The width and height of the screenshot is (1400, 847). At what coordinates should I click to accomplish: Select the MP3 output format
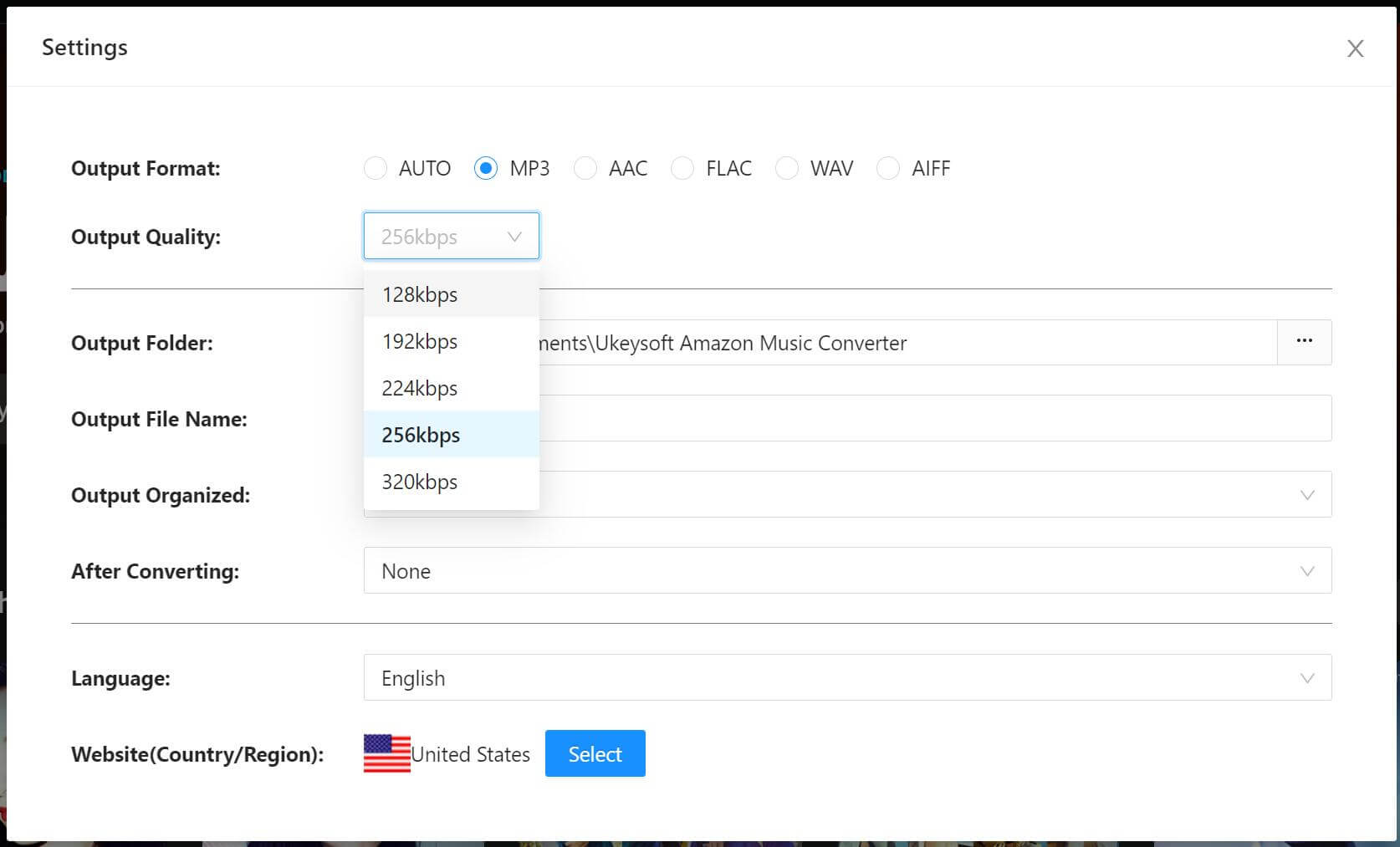point(486,169)
